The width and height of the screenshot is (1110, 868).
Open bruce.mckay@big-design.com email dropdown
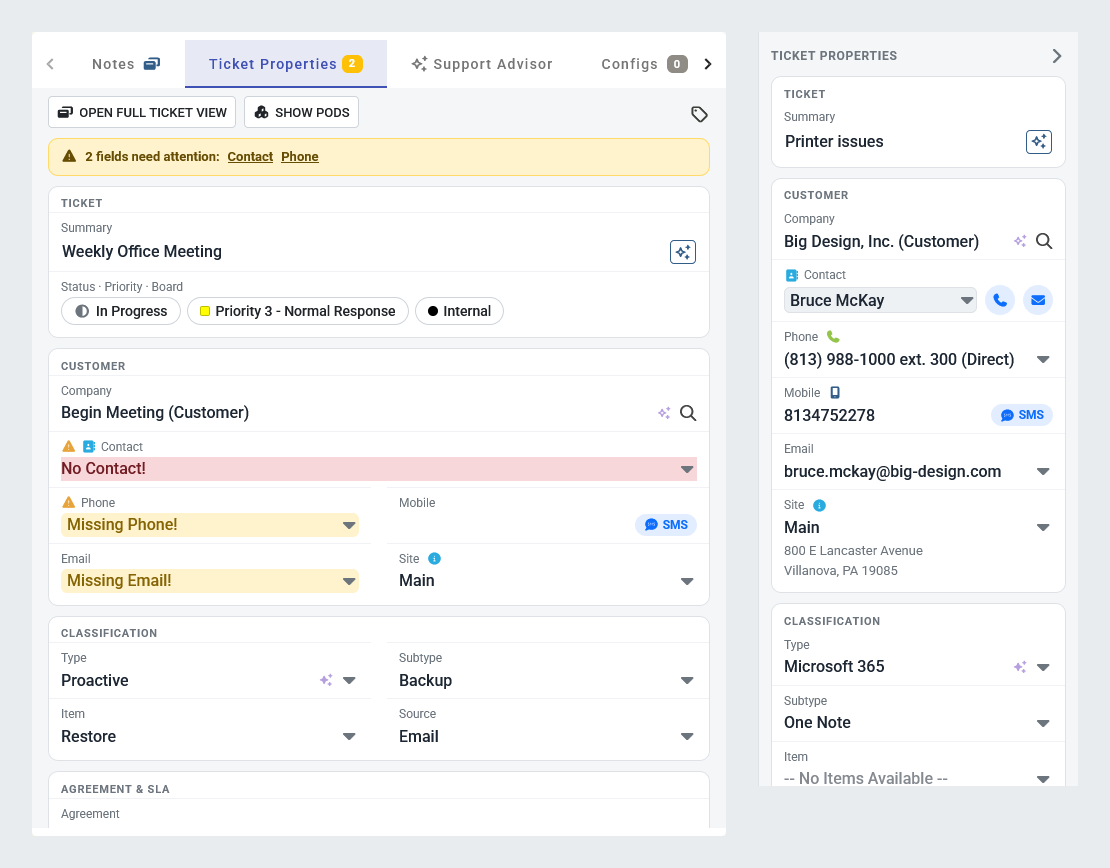click(1043, 472)
